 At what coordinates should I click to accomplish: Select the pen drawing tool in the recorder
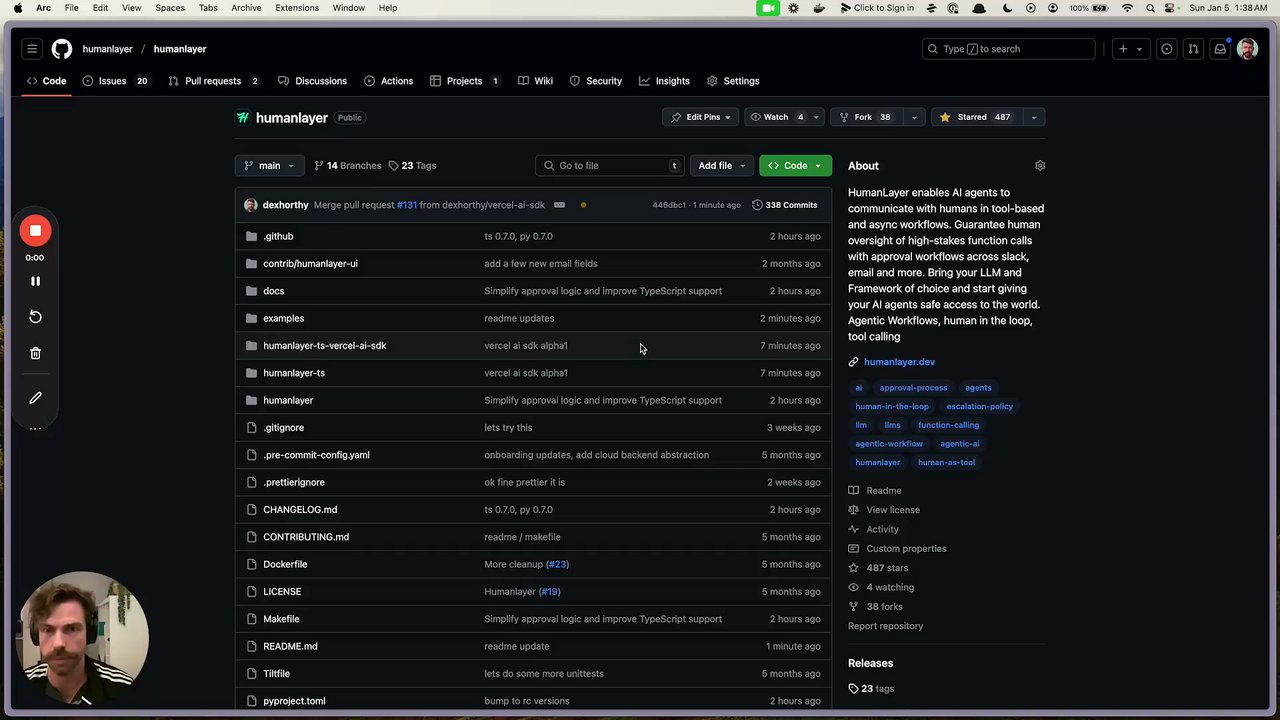pyautogui.click(x=35, y=398)
